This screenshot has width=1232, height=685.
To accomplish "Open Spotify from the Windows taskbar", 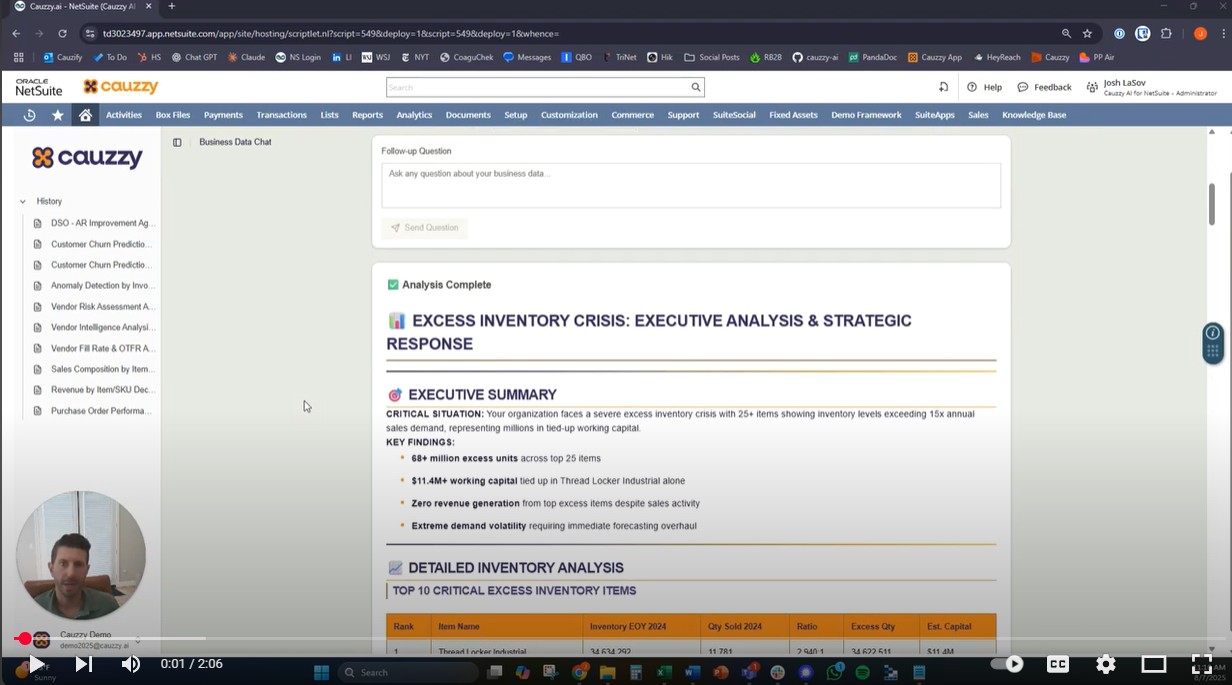I will (x=862, y=672).
